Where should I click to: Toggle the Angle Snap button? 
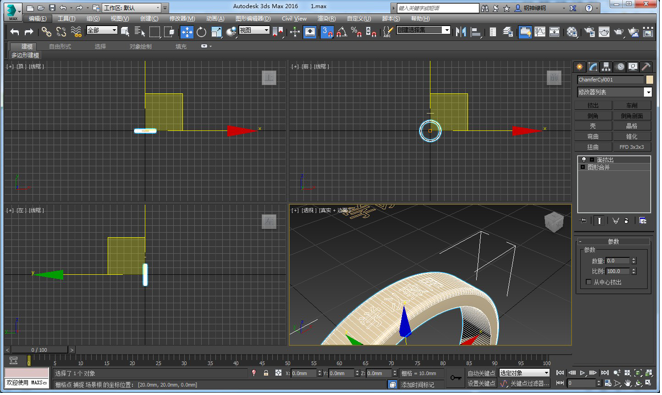(x=342, y=32)
